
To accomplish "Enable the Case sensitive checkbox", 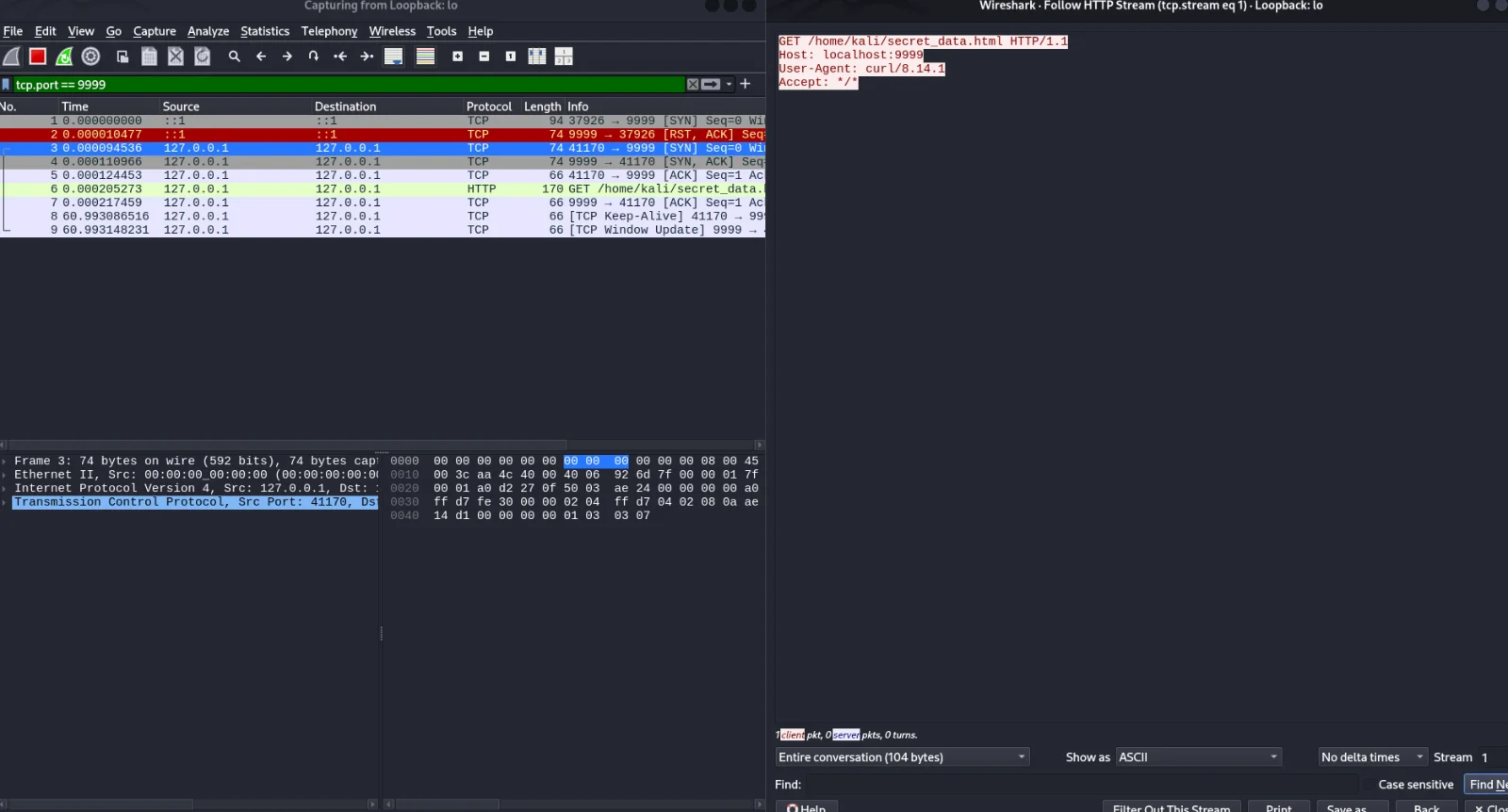I will [1369, 785].
